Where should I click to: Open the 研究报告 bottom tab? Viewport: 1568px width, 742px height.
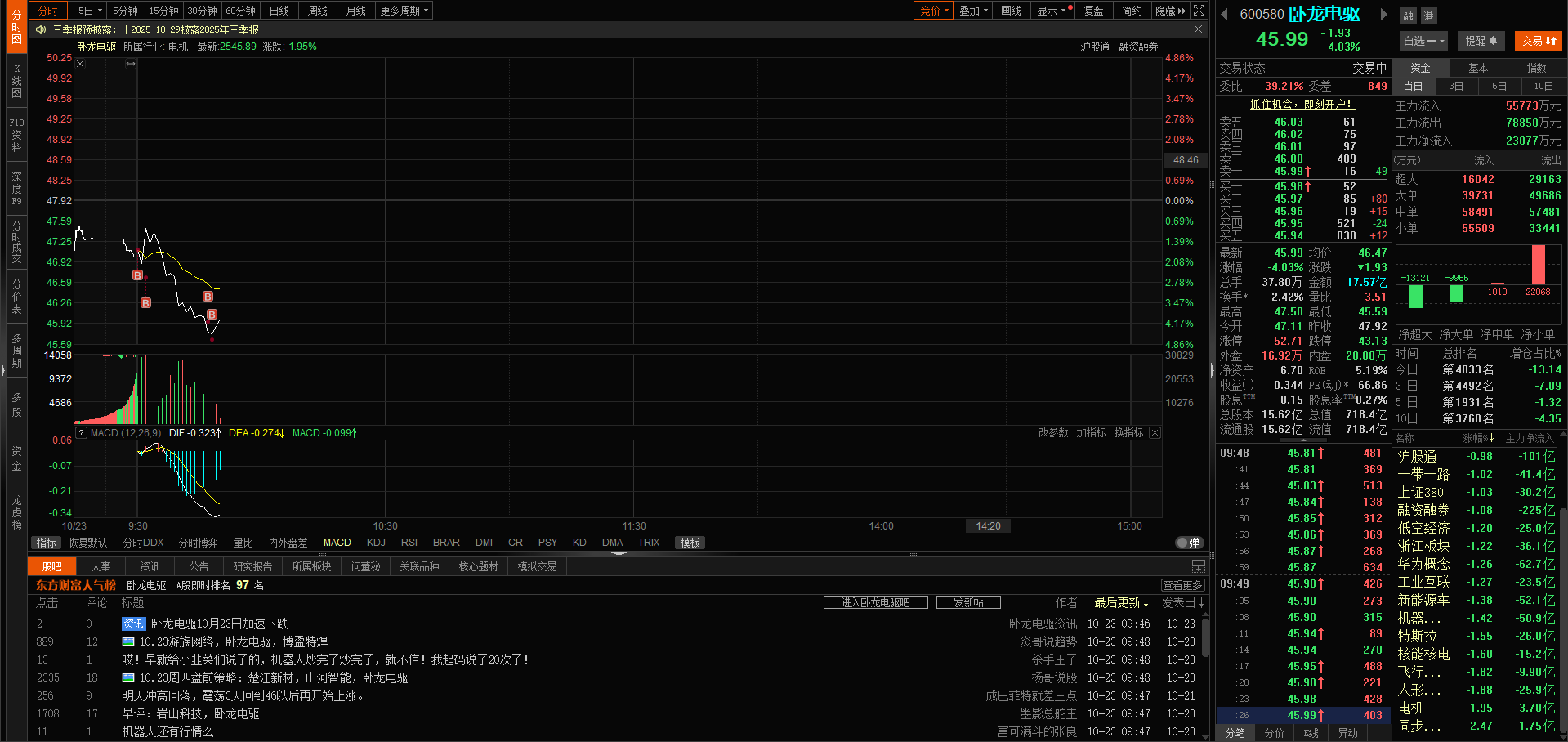(x=252, y=566)
